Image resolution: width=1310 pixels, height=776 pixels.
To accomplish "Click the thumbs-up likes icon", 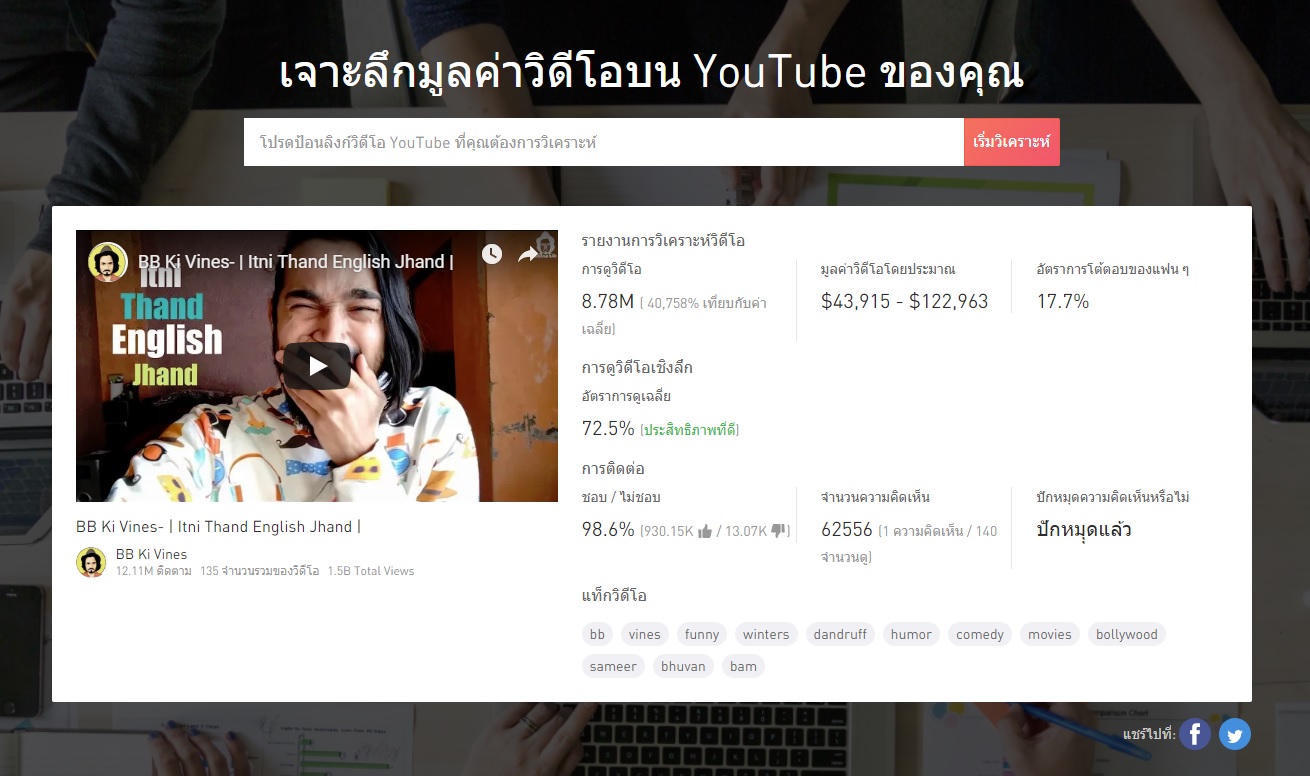I will point(705,531).
